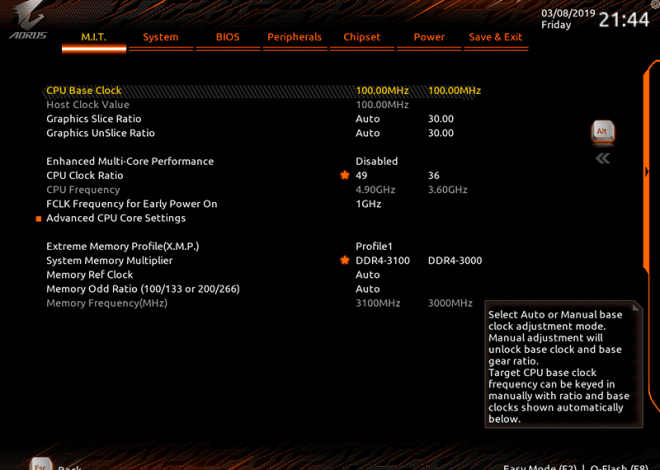Change Memory Ref Clock Auto value
660x470 pixels.
pos(367,275)
